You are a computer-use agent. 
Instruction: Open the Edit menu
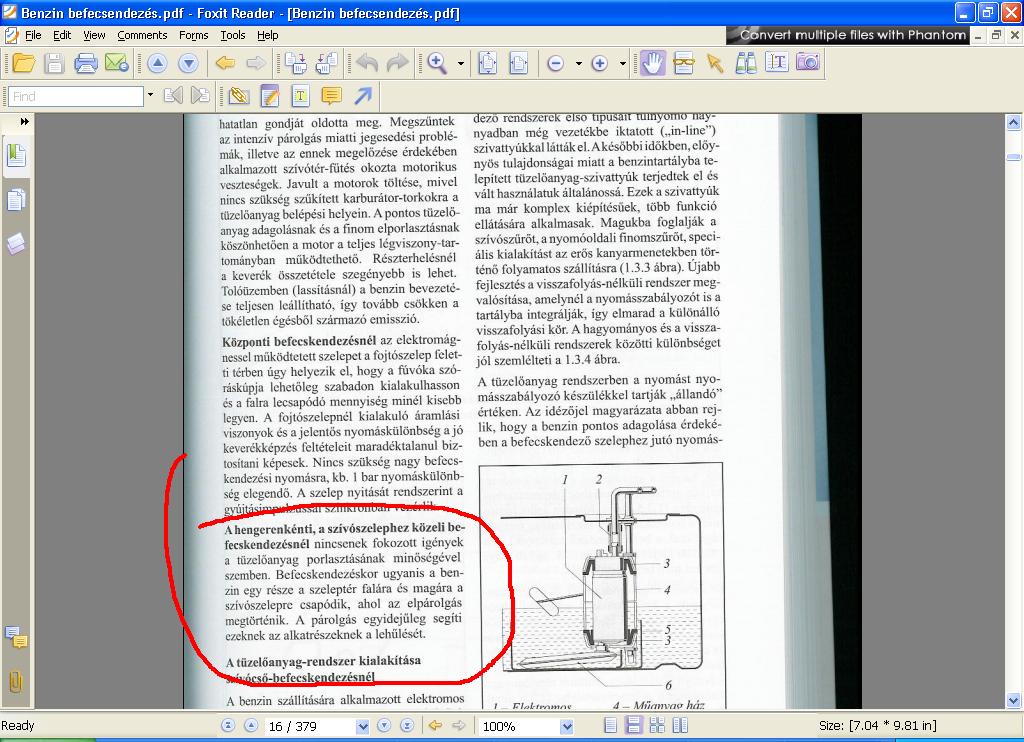click(x=62, y=35)
